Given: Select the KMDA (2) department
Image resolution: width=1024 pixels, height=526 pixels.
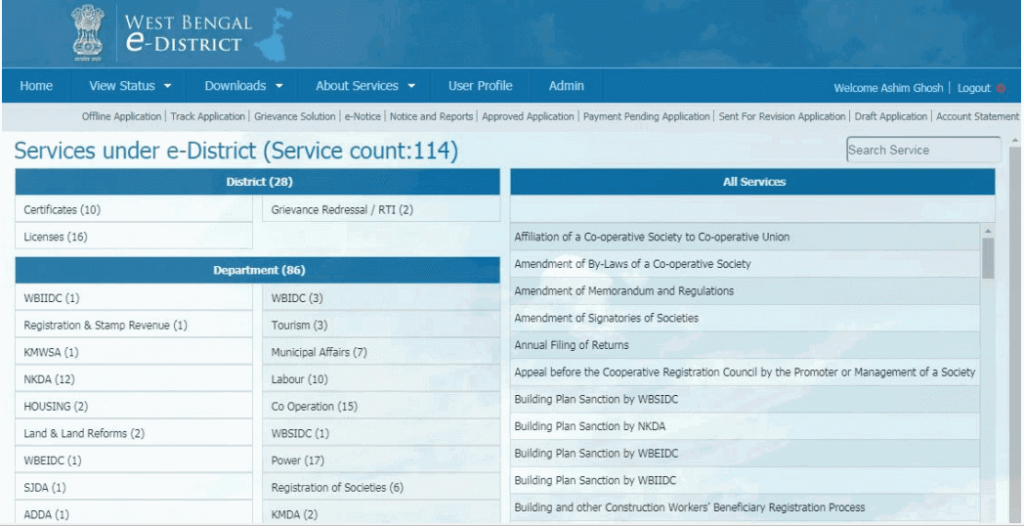Looking at the screenshot, I should [381, 514].
